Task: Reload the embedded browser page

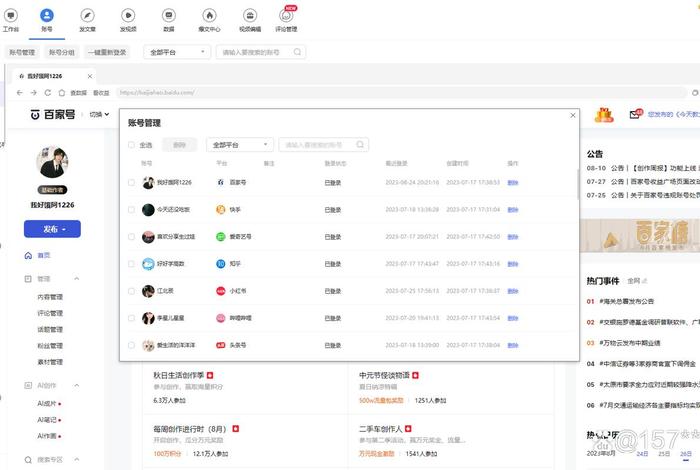Action: [48, 93]
